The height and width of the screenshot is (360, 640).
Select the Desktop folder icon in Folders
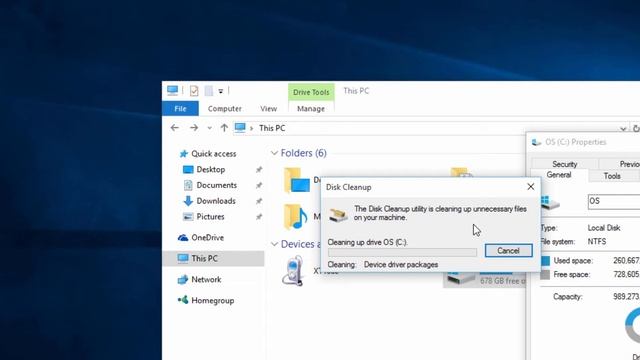(x=297, y=180)
